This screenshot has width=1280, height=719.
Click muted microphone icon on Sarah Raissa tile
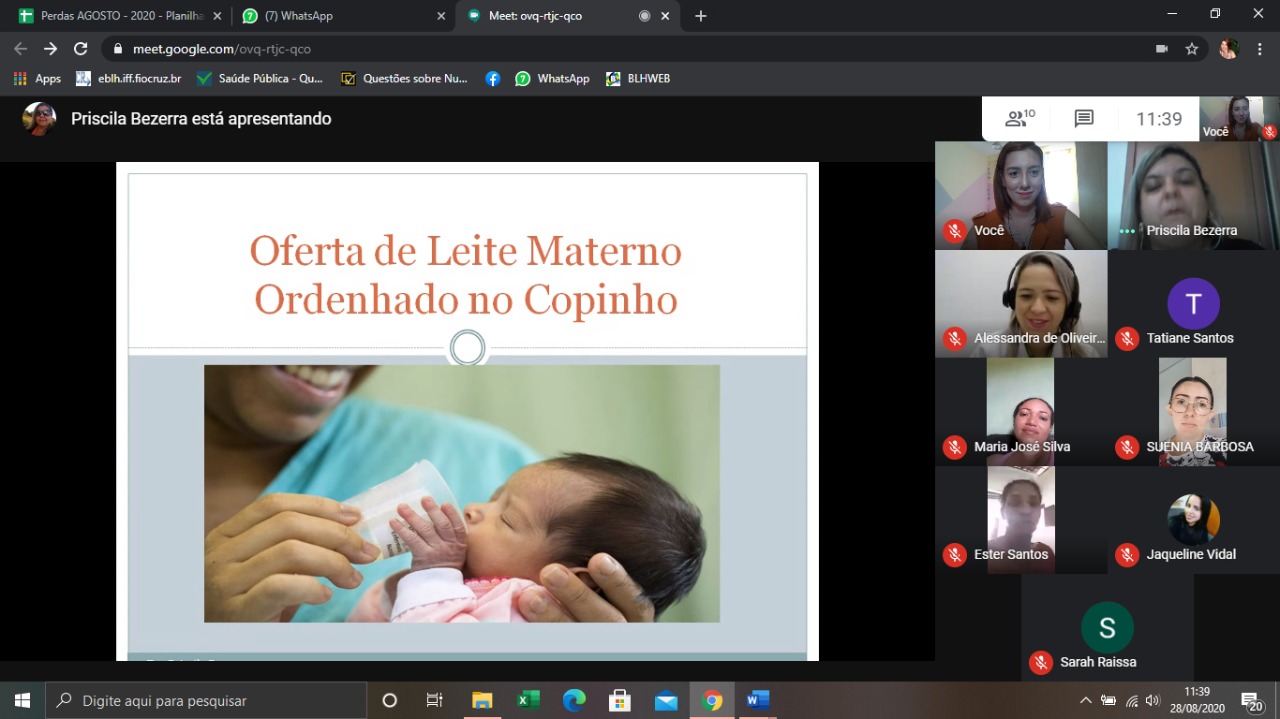coord(1041,662)
